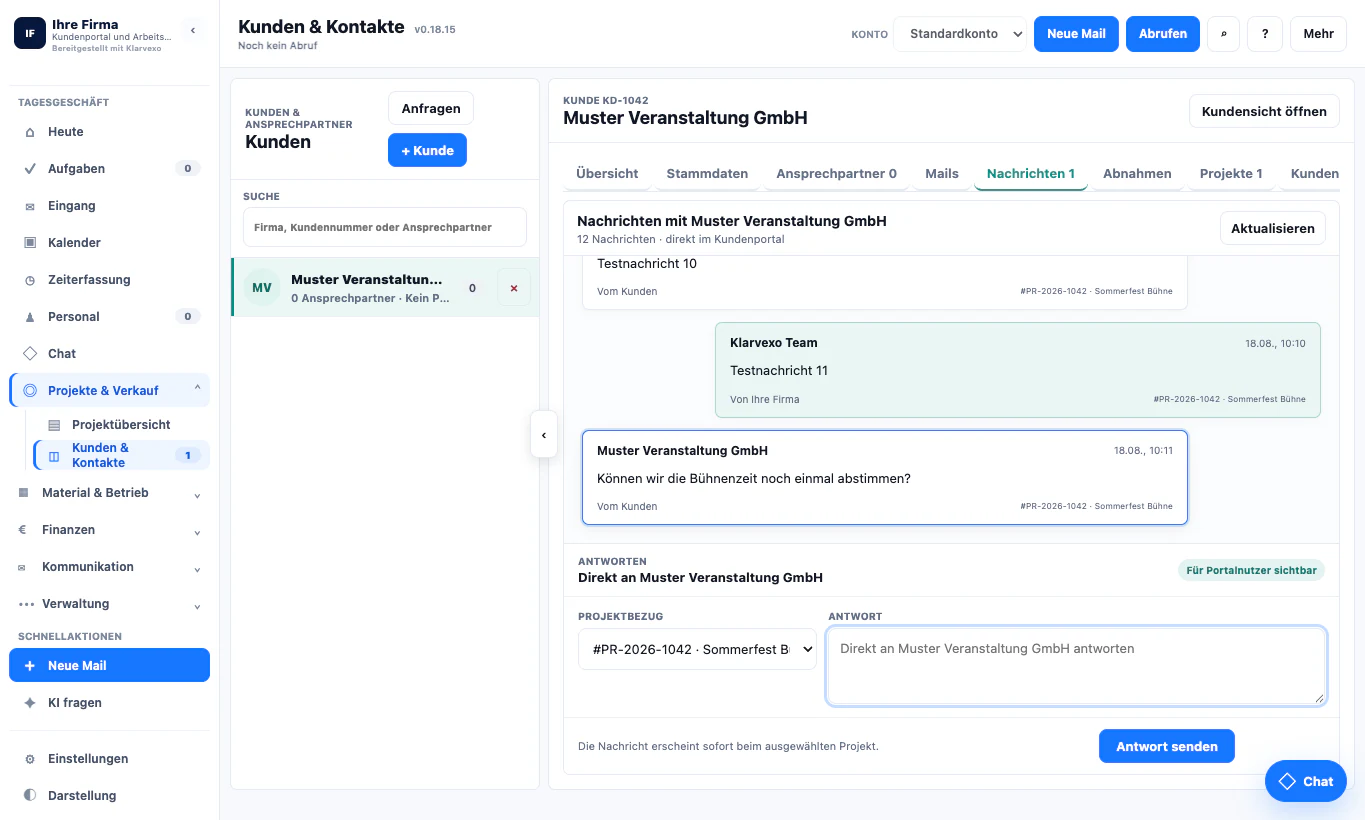The width and height of the screenshot is (1365, 820).
Task: Click the envelope icon beside Eingang
Action: pyautogui.click(x=30, y=206)
